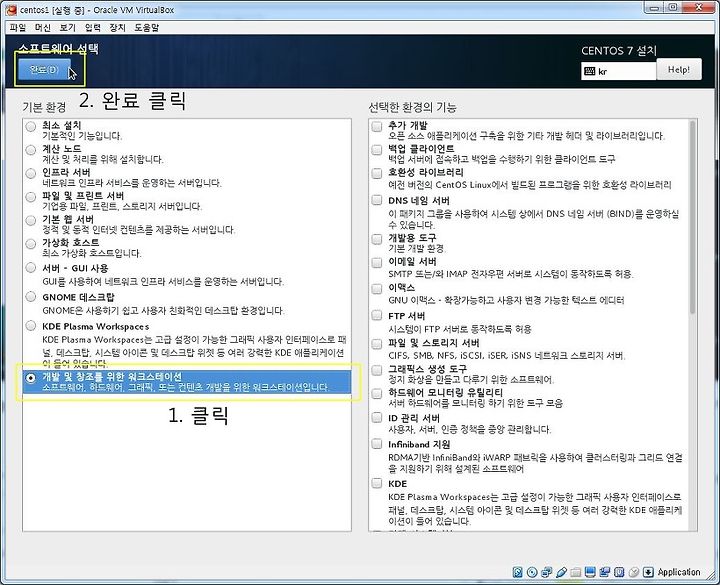Image resolution: width=720 pixels, height=585 pixels.
Task: Select KDE Plasma Workspaces radio button
Action: [x=31, y=326]
